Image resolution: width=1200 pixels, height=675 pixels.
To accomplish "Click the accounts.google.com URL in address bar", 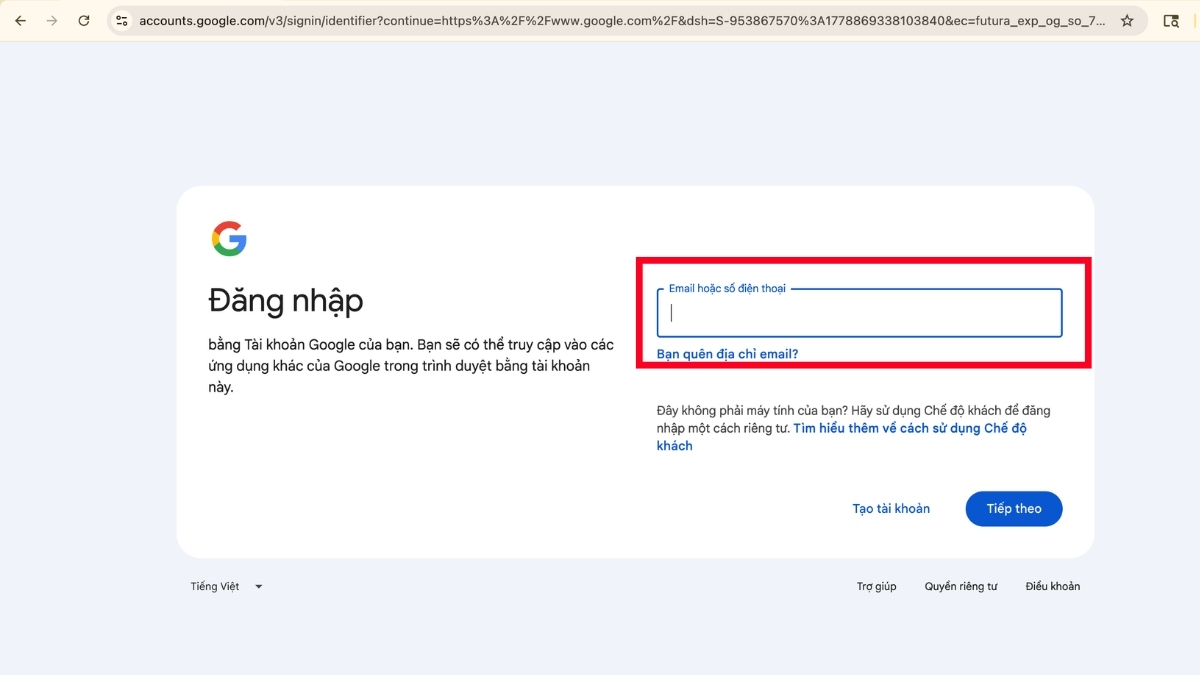I will [x=622, y=20].
